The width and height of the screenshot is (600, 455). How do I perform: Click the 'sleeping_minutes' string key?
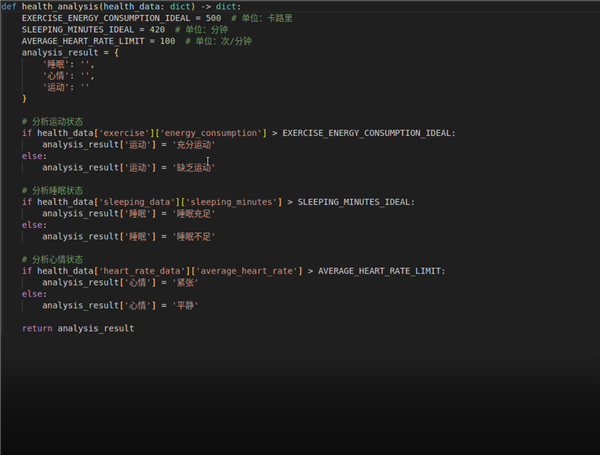(x=234, y=202)
